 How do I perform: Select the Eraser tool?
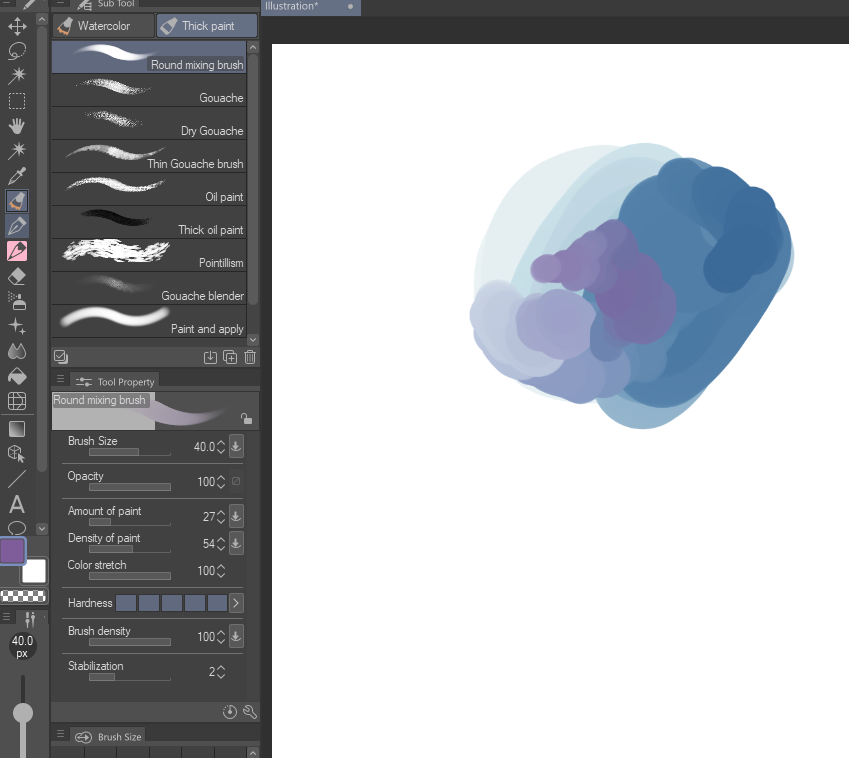17,276
